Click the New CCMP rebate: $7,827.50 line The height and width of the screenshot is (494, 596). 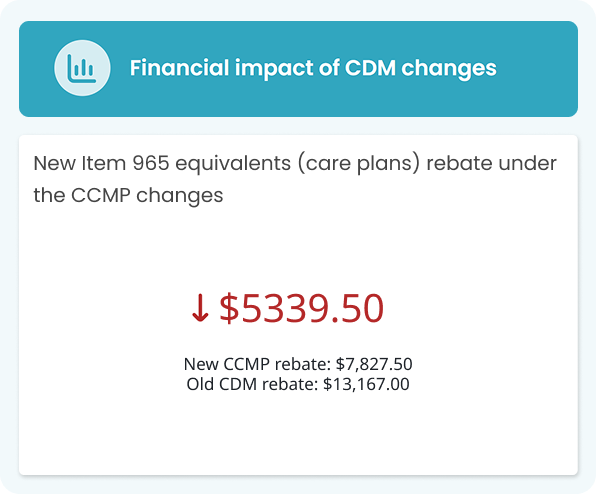coord(298,364)
